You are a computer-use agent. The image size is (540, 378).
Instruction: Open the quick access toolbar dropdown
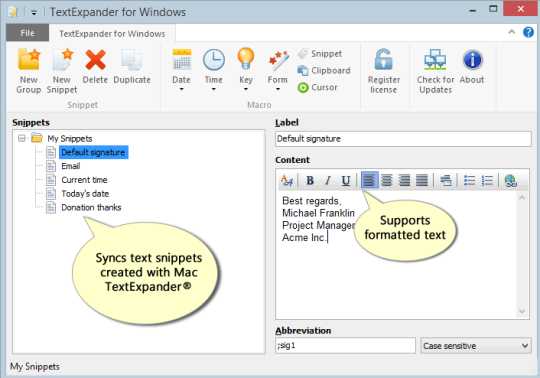(x=34, y=13)
